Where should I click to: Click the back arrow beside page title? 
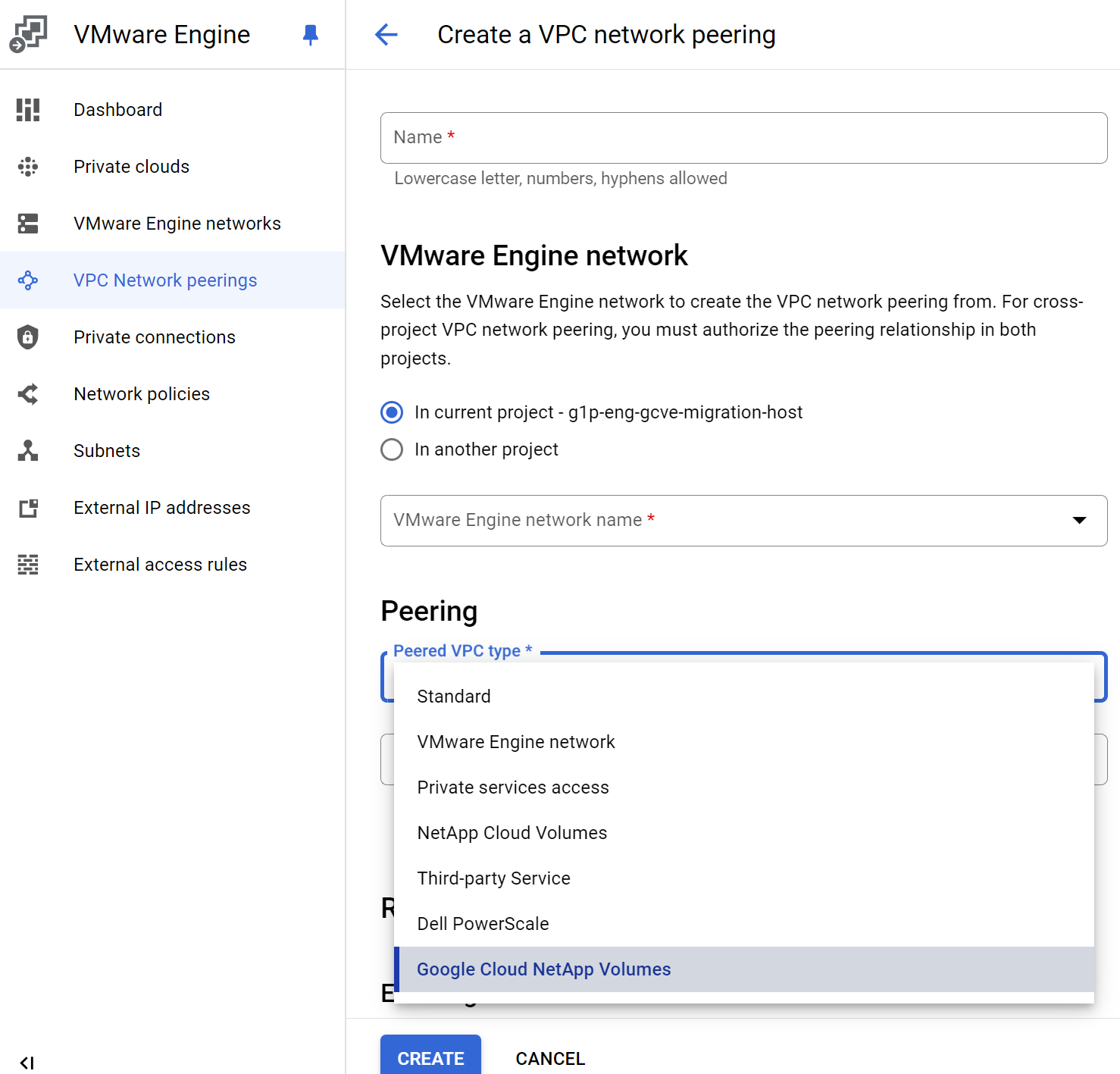pos(386,35)
